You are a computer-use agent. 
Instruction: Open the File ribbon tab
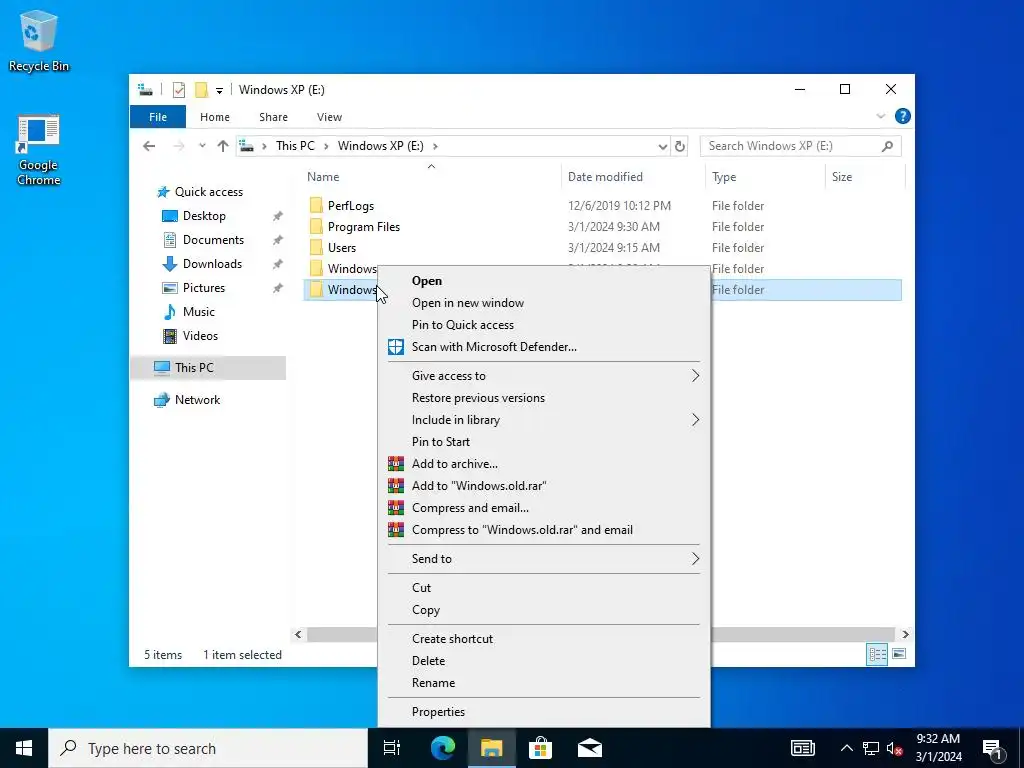(158, 117)
